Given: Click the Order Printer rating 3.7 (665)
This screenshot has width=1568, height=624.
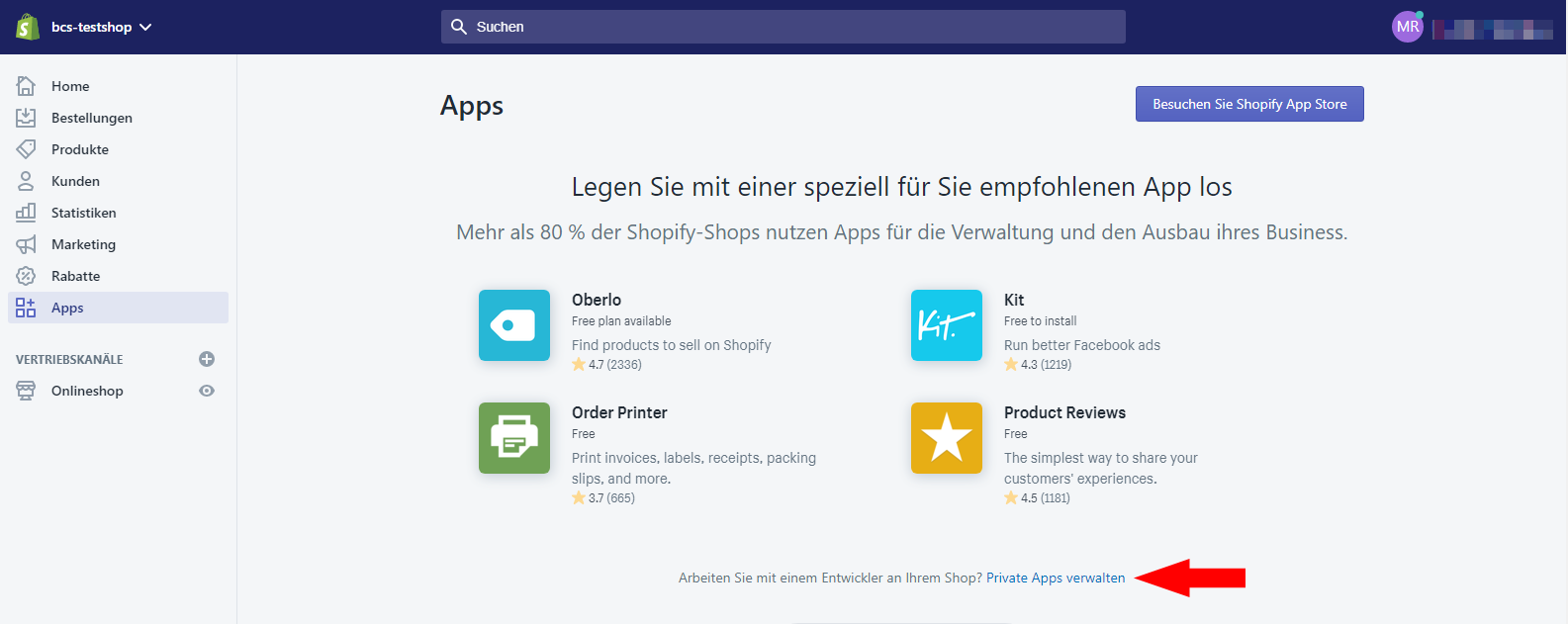Looking at the screenshot, I should (603, 498).
